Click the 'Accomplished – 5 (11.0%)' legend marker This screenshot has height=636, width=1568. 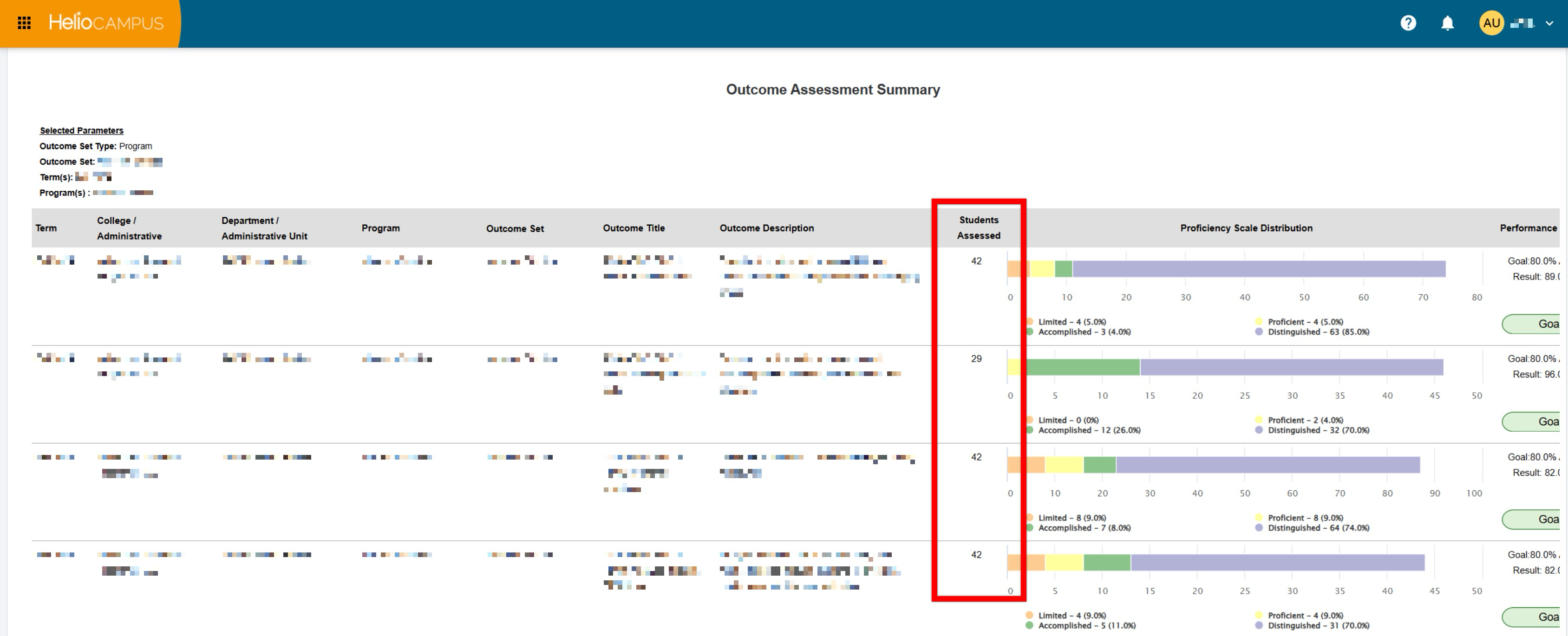tap(1029, 625)
